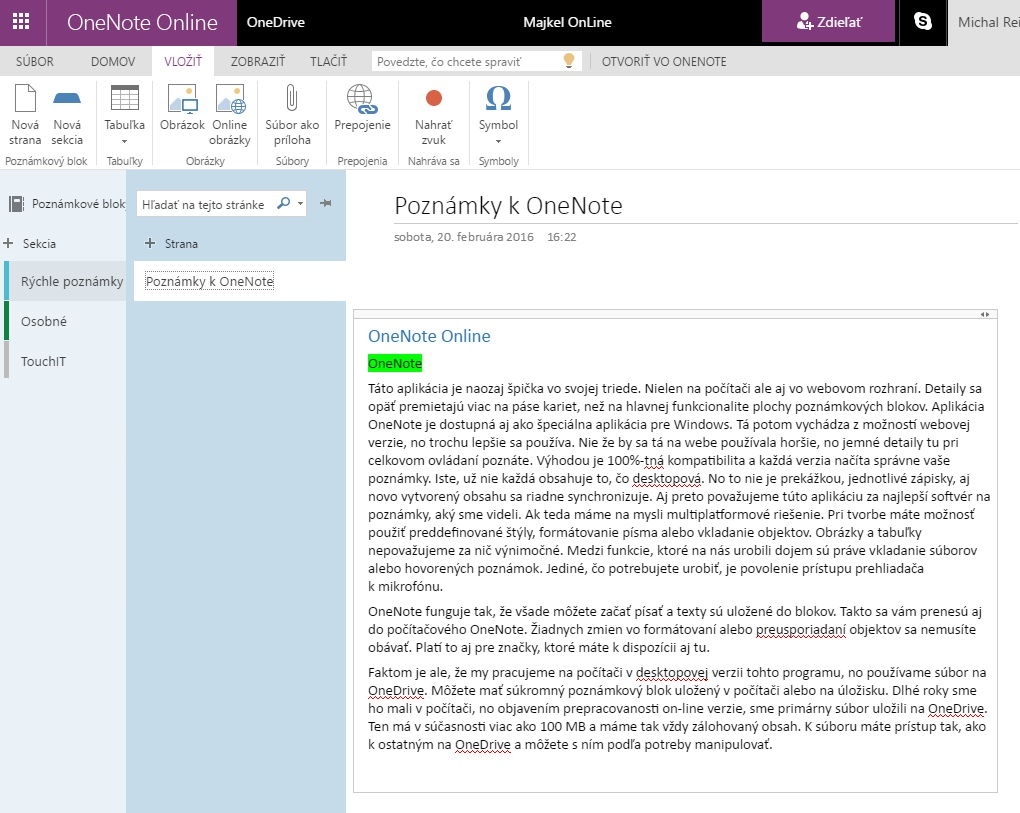Toggle the pin icon beside search box
1020x813 pixels.
(x=325, y=203)
